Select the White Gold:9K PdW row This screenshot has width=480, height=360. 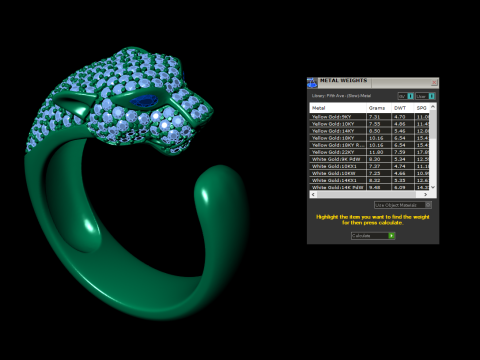pos(369,159)
